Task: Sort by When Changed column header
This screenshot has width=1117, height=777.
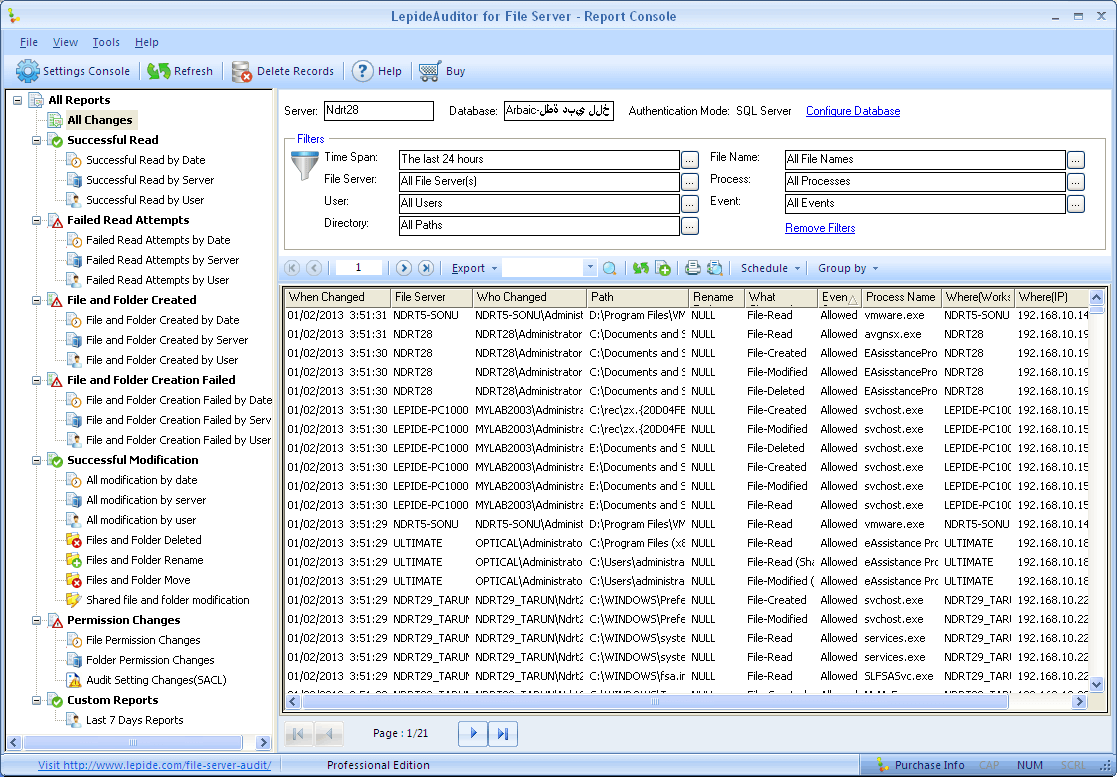Action: tap(338, 297)
